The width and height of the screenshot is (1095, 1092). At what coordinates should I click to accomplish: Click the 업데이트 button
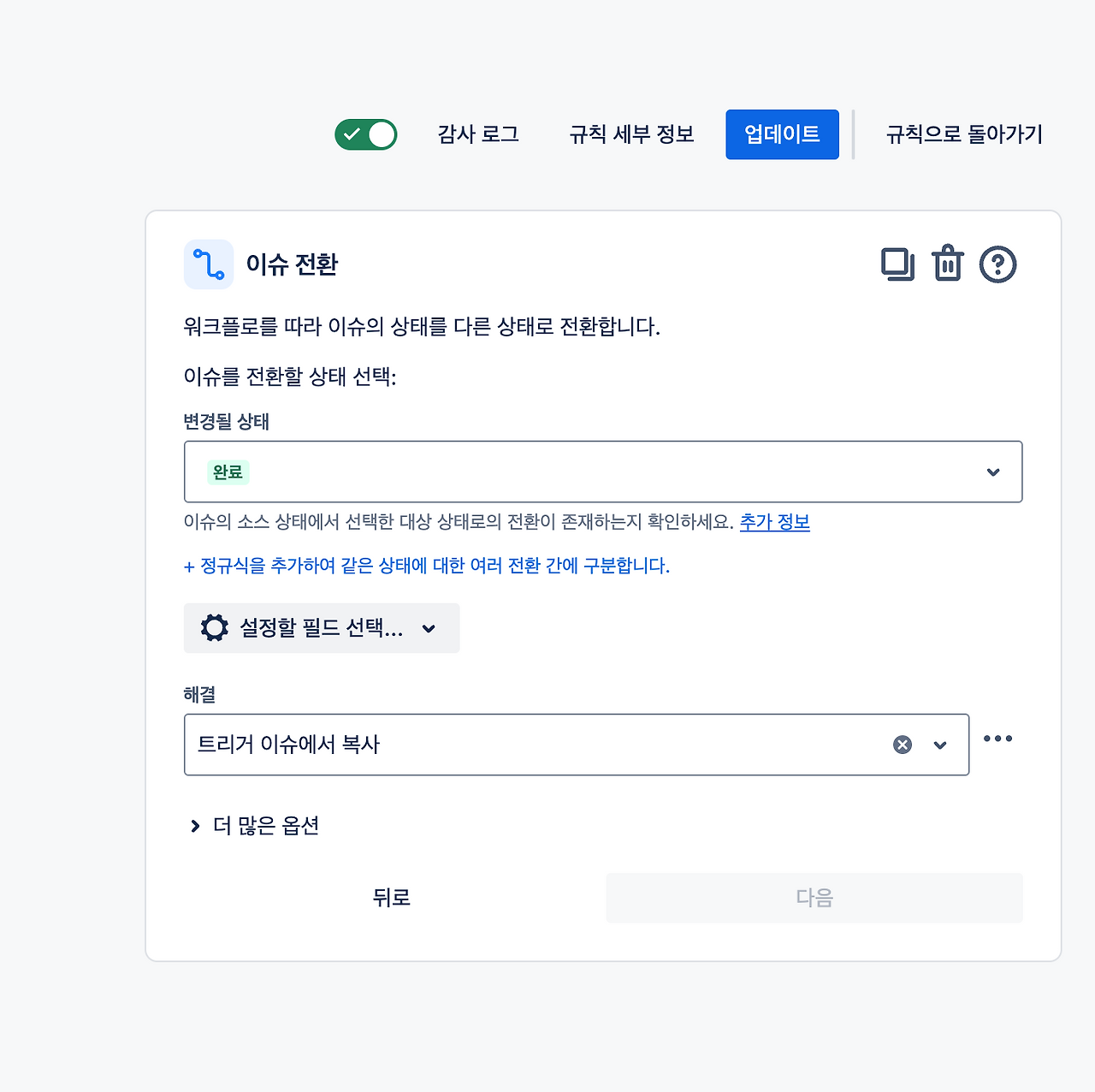781,134
